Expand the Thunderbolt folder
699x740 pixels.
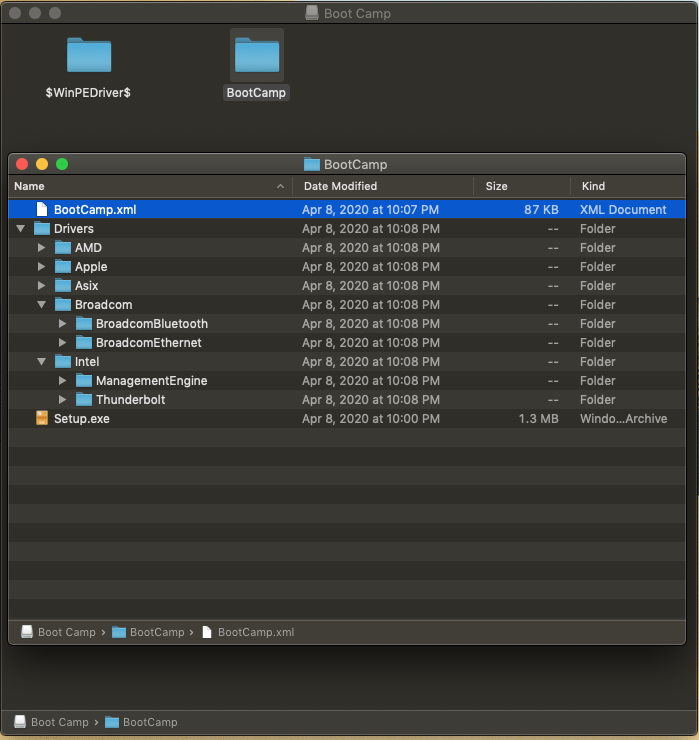[x=62, y=400]
